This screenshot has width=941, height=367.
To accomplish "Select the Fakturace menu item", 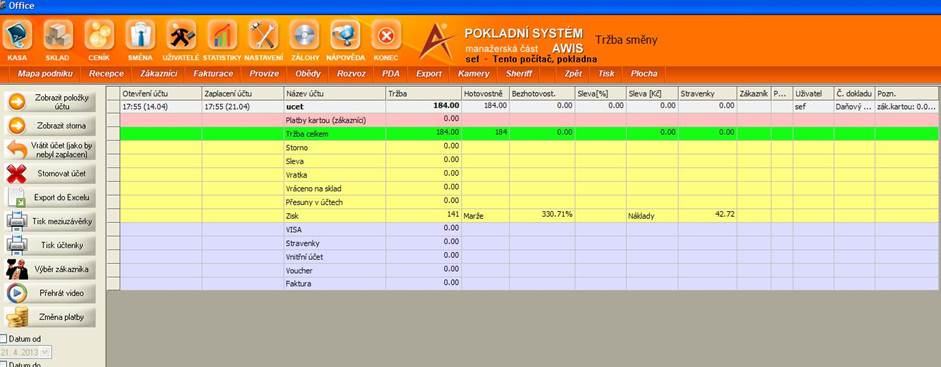I will [213, 74].
